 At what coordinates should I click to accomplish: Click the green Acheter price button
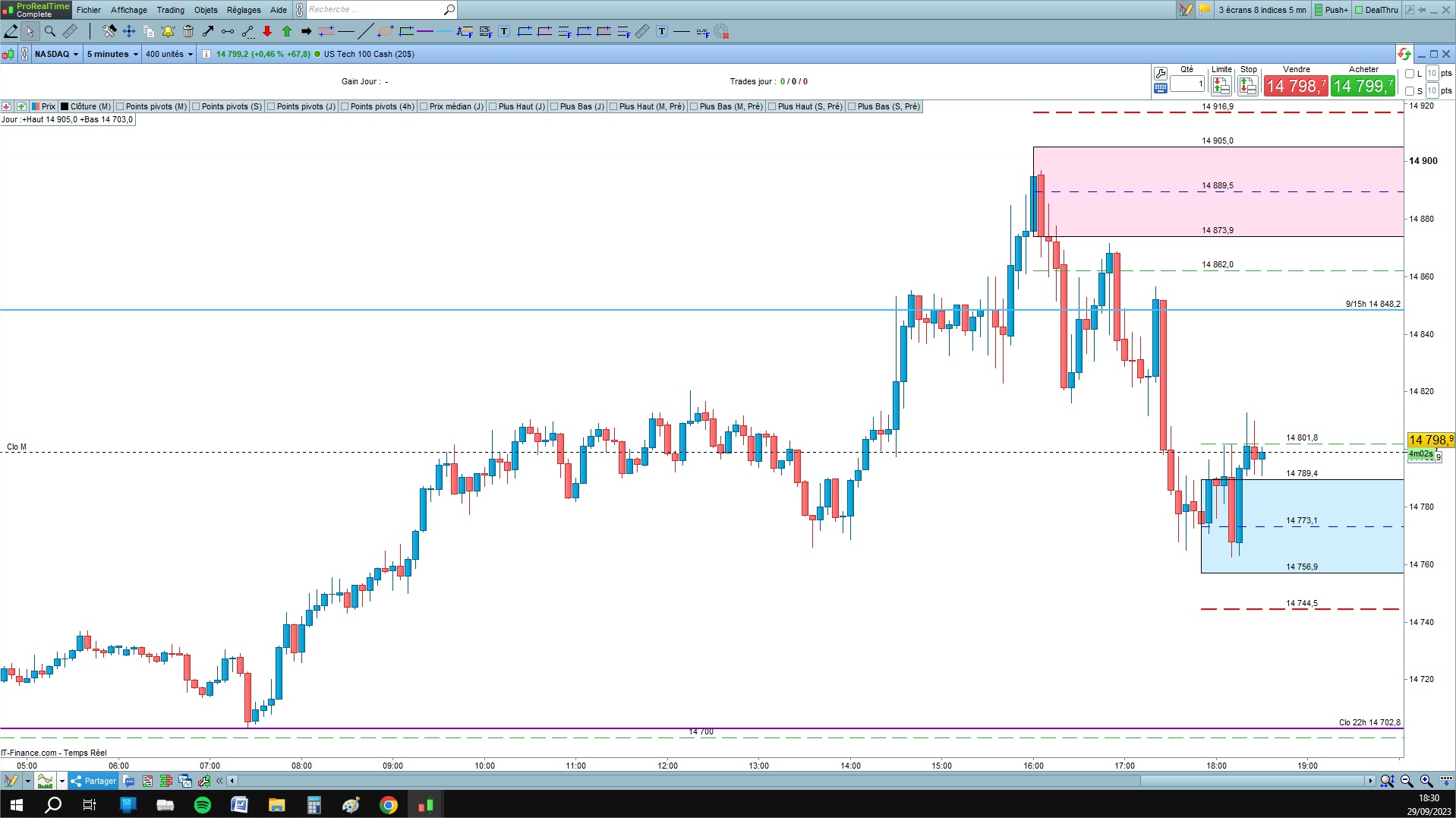[x=1363, y=86]
